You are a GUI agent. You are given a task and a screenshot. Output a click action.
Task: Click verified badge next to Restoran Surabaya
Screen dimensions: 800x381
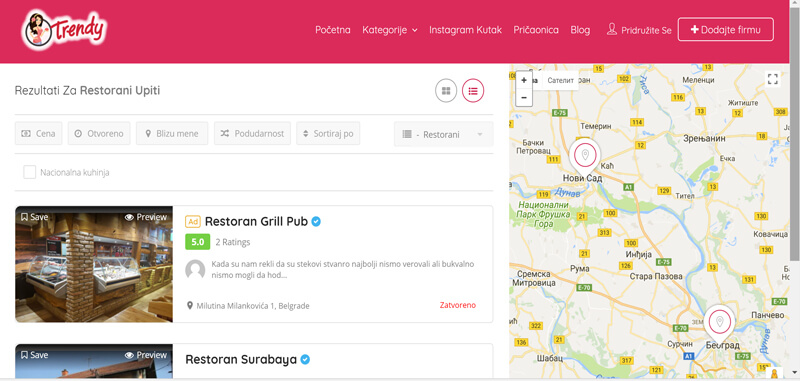click(305, 360)
